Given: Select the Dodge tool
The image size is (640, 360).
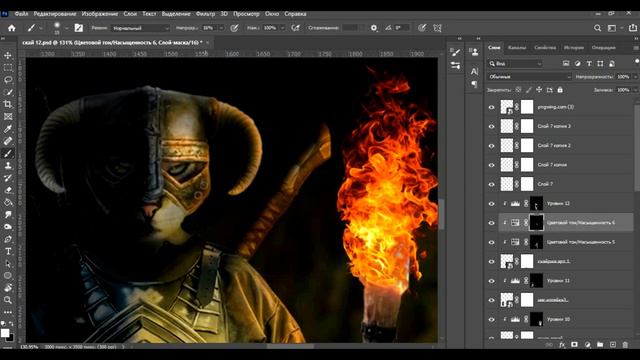Looking at the screenshot, I should point(8,227).
